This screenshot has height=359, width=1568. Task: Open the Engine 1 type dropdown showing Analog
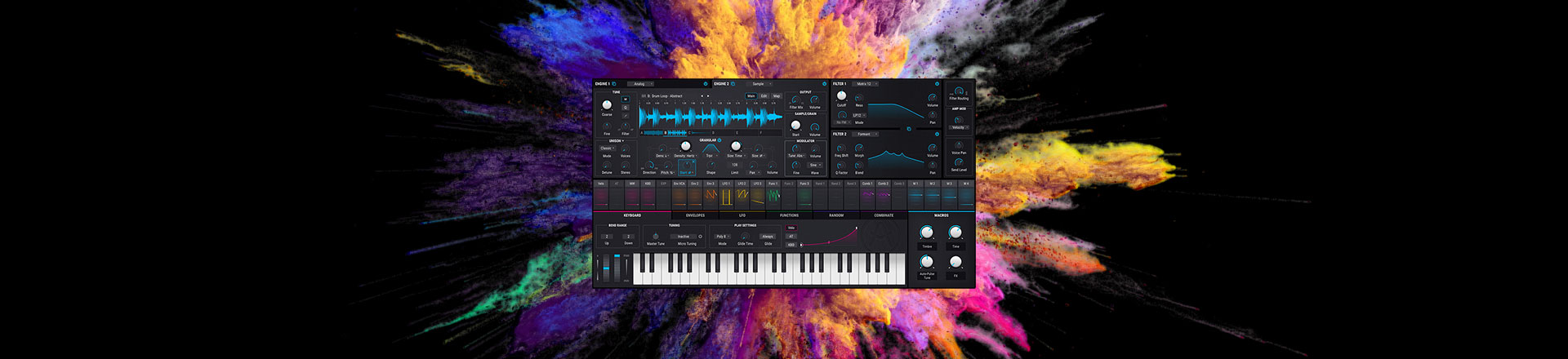640,83
